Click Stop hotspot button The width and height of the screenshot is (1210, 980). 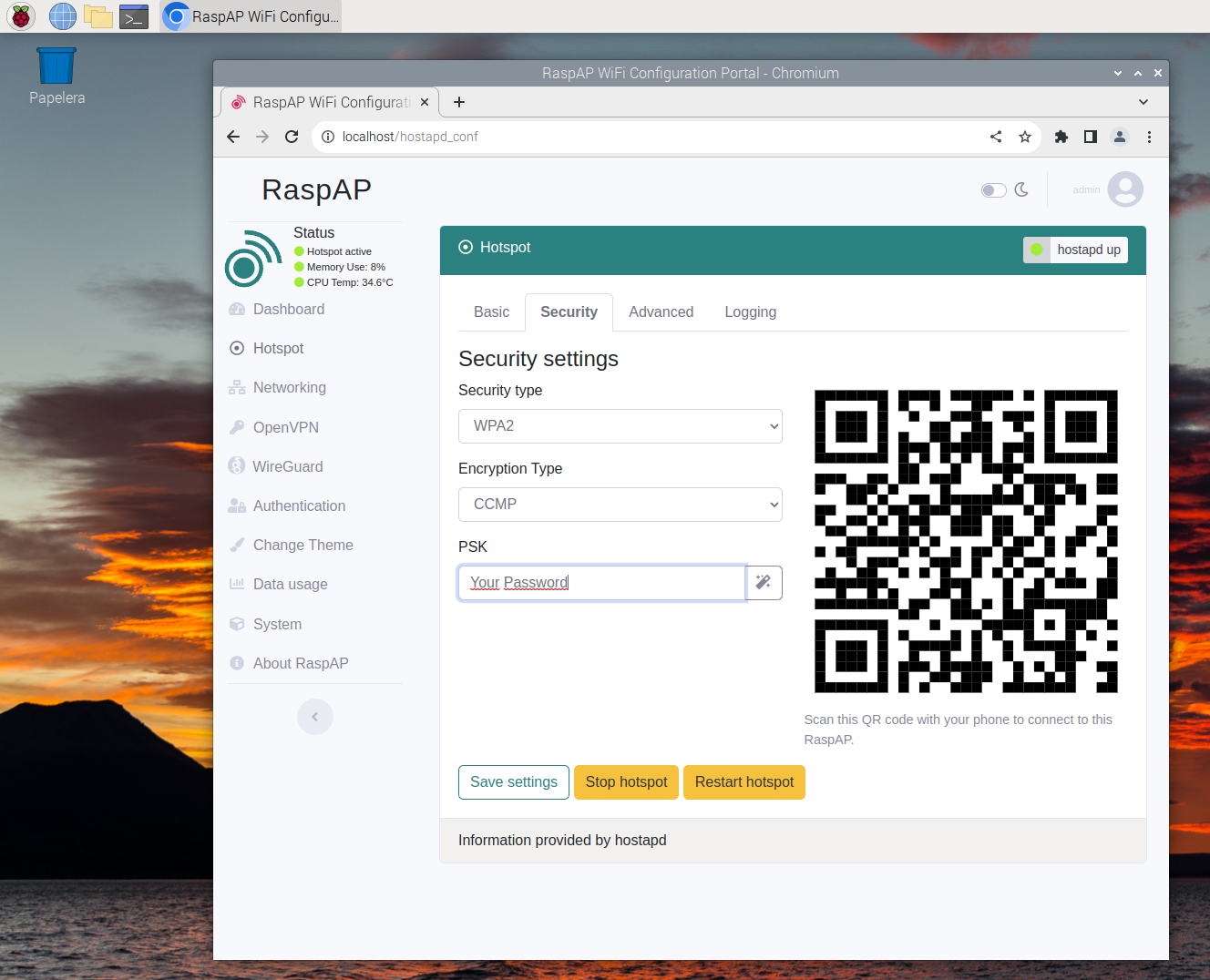pos(627,782)
